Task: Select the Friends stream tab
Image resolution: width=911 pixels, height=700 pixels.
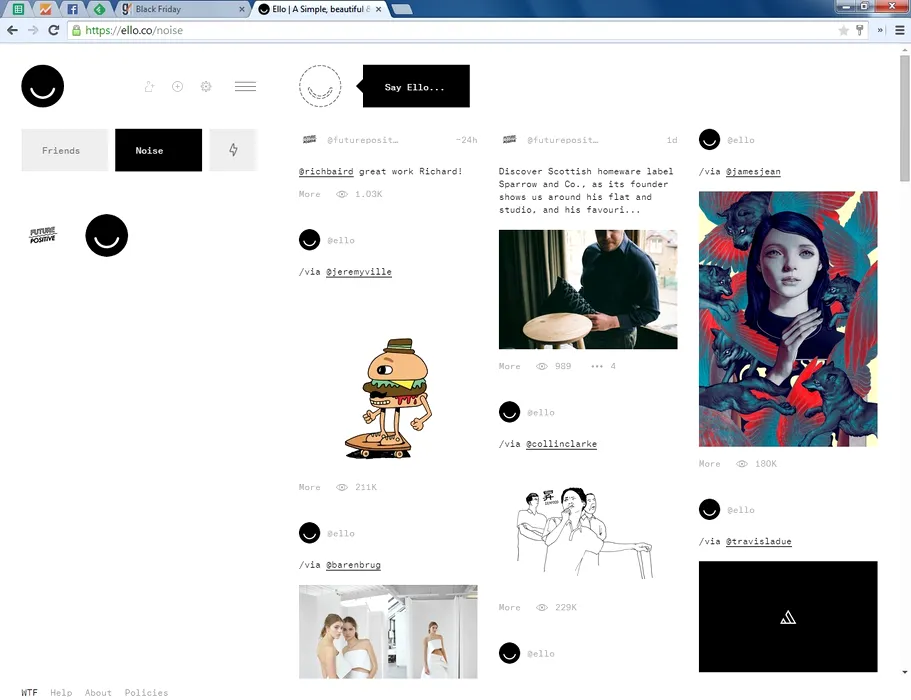Action: [x=64, y=150]
